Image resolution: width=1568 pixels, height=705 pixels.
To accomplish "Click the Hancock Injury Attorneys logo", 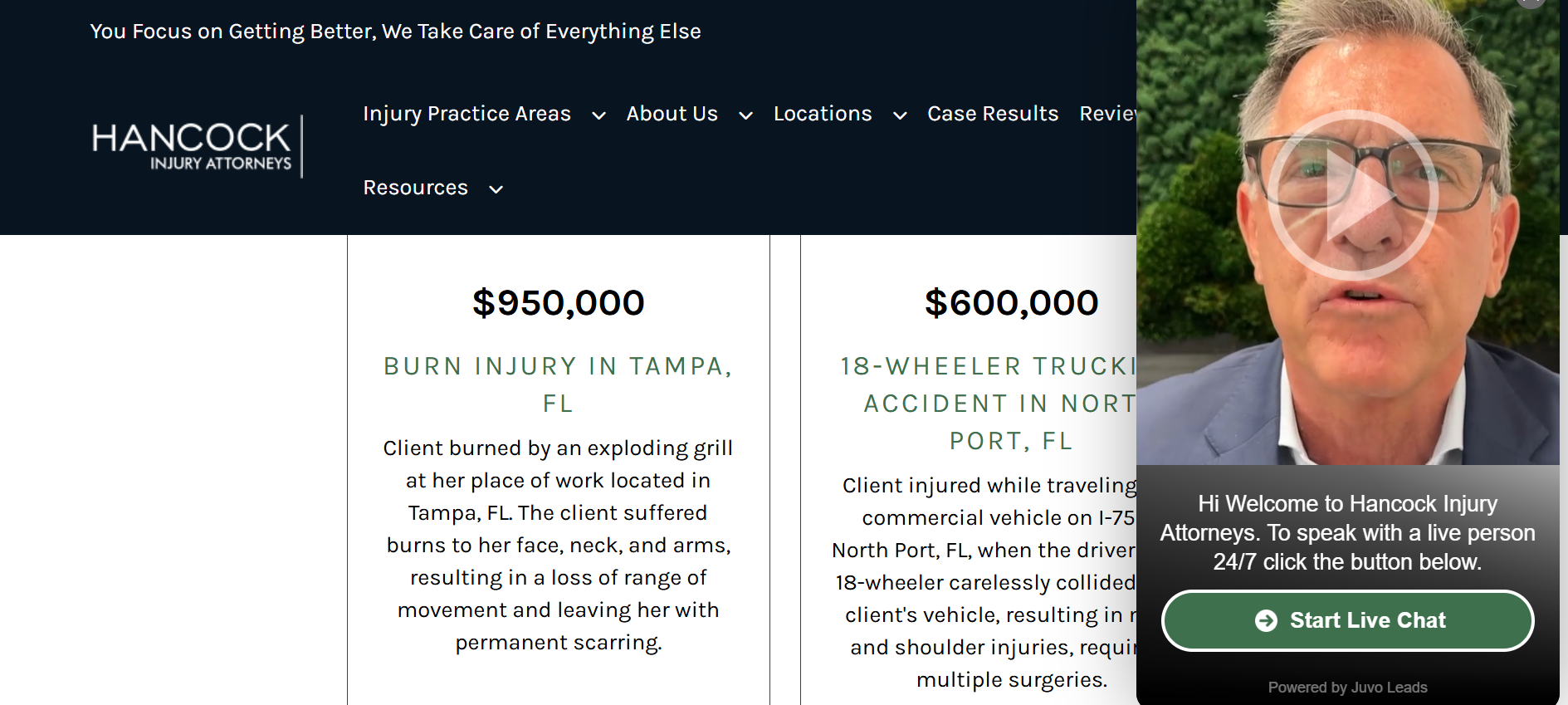I will (x=195, y=146).
